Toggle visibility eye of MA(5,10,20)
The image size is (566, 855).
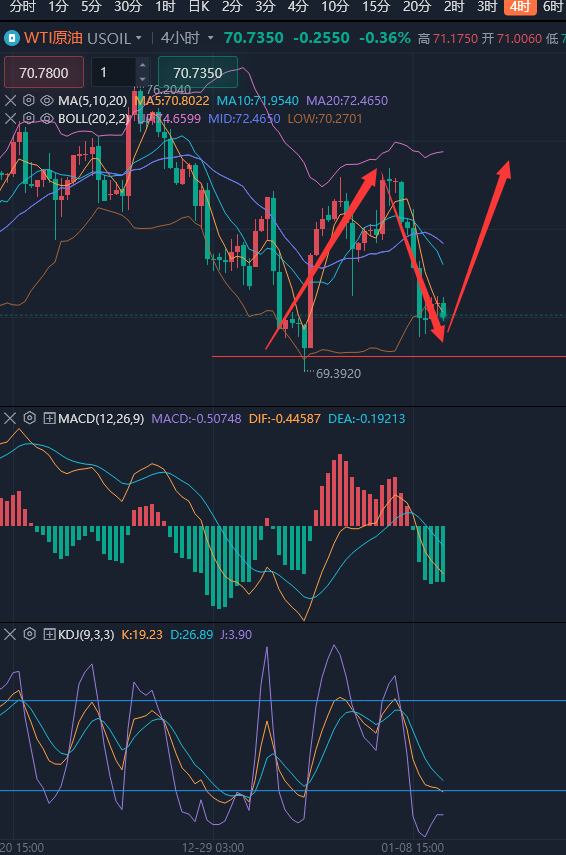tap(47, 100)
